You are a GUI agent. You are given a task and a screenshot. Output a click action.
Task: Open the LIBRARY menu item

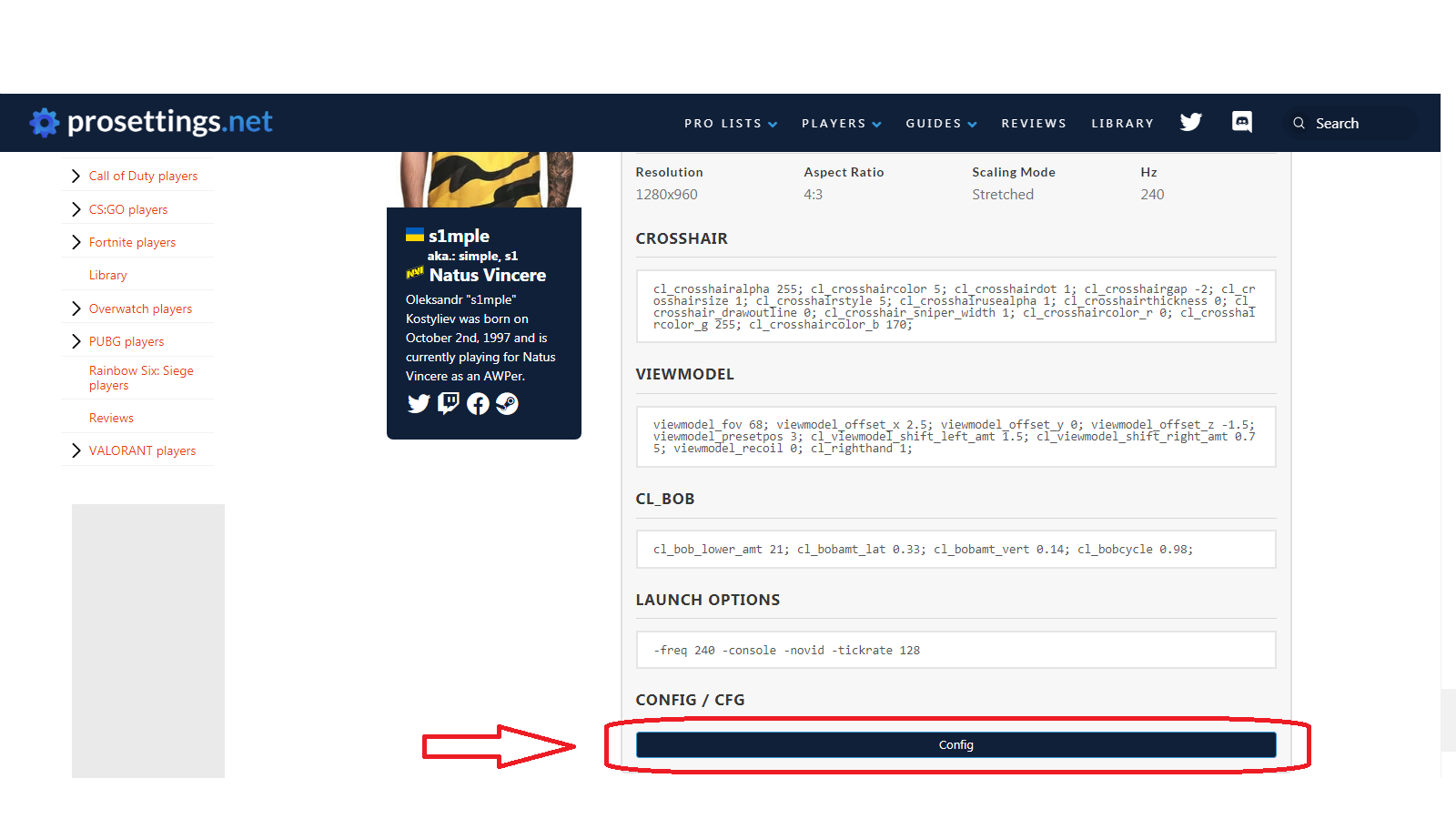pyautogui.click(x=1123, y=124)
